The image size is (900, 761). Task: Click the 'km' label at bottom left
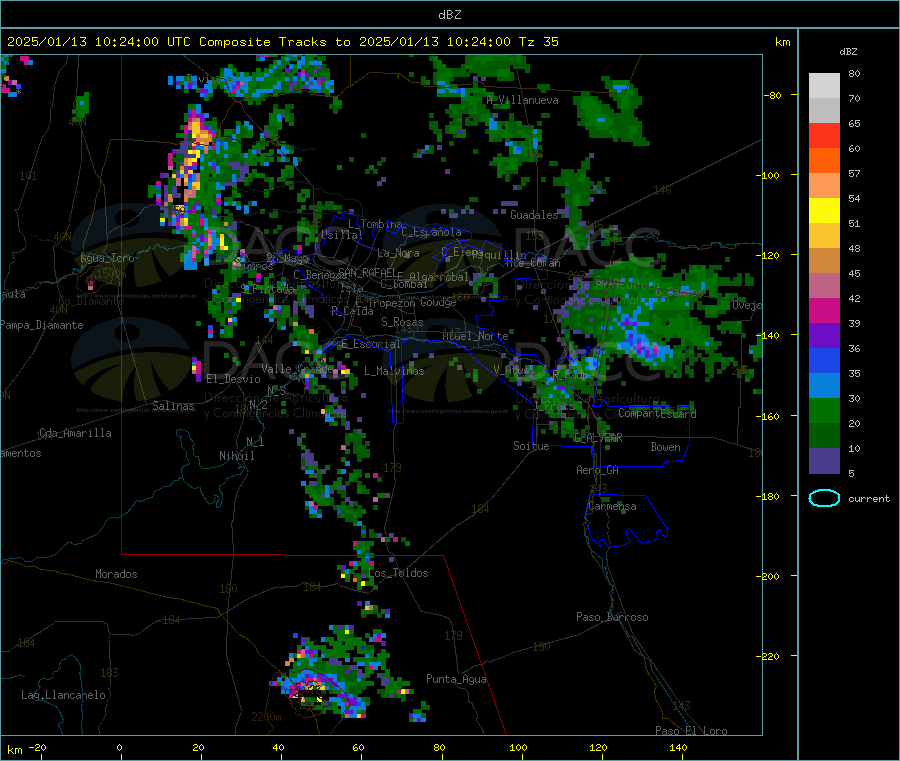click(15, 750)
